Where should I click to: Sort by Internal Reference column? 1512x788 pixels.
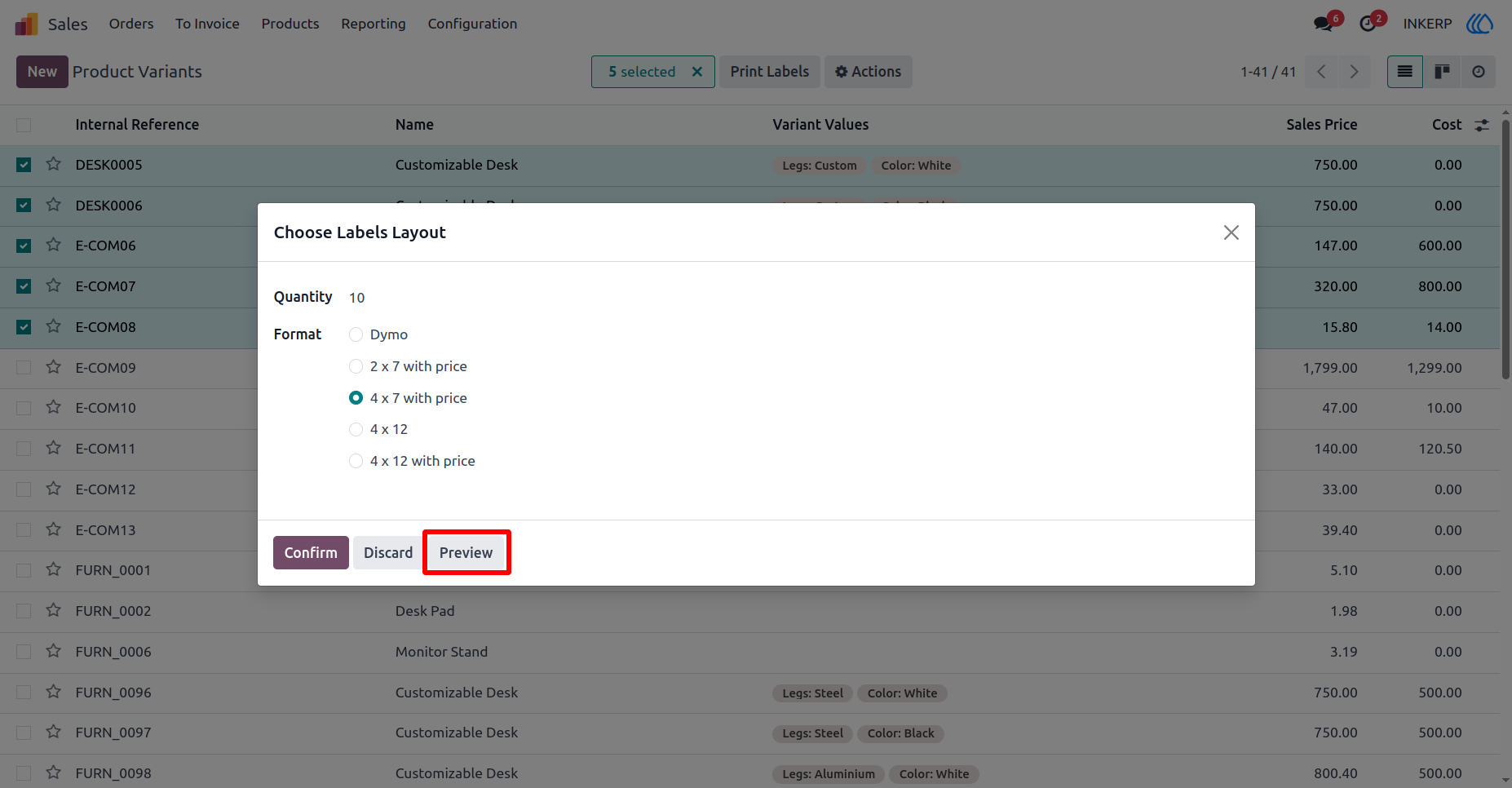[x=137, y=125]
